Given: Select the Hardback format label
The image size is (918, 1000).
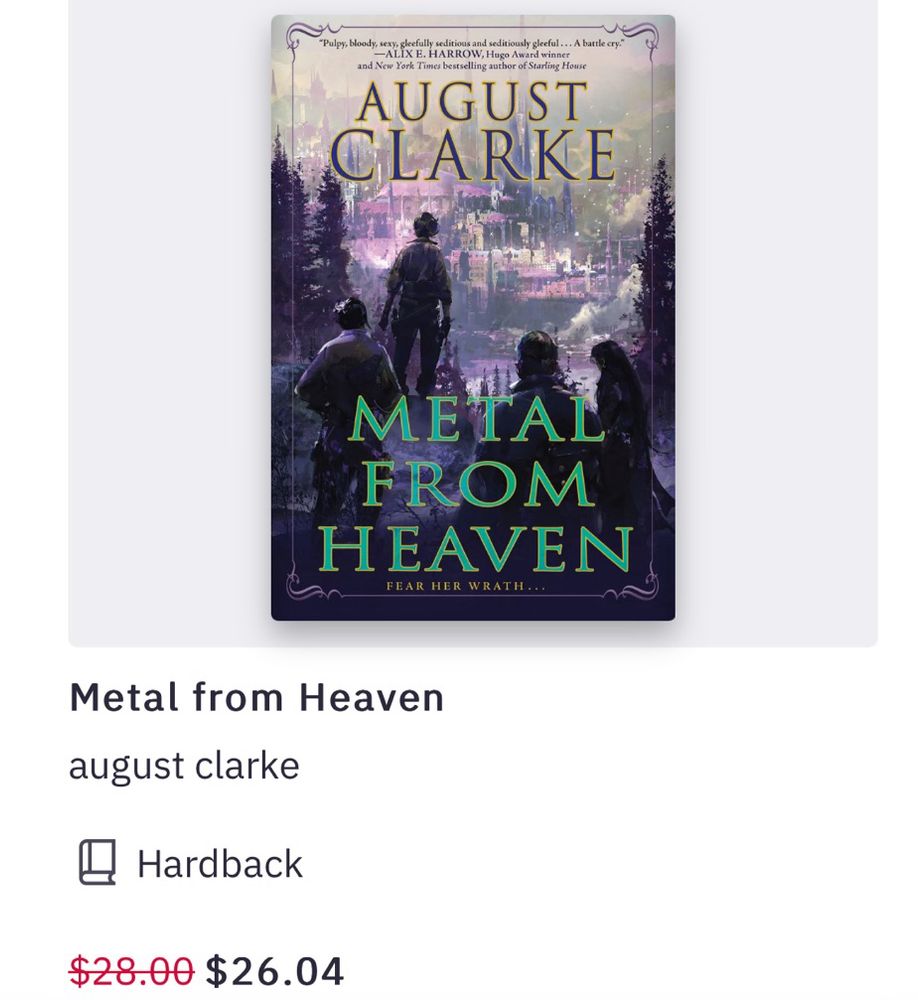Looking at the screenshot, I should (219, 864).
